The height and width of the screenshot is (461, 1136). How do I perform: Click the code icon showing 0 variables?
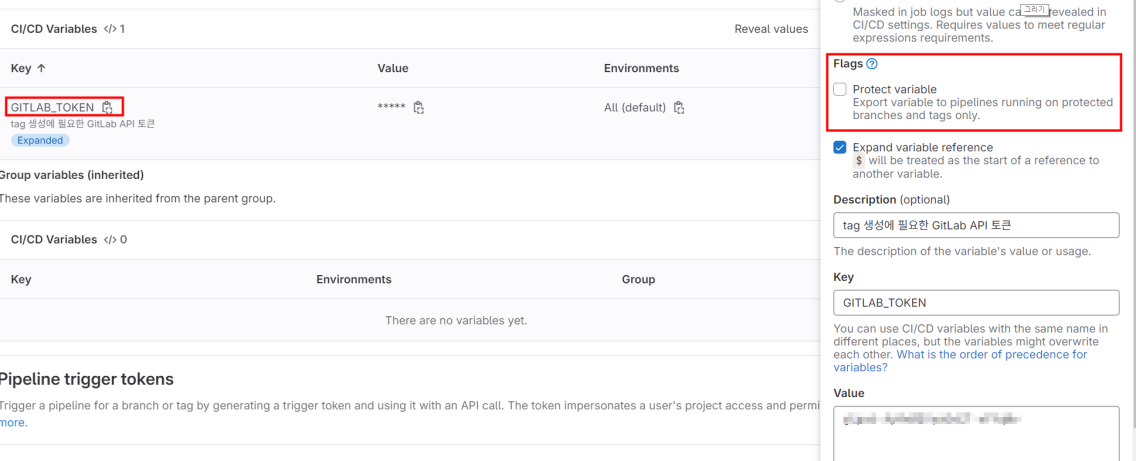[109, 240]
